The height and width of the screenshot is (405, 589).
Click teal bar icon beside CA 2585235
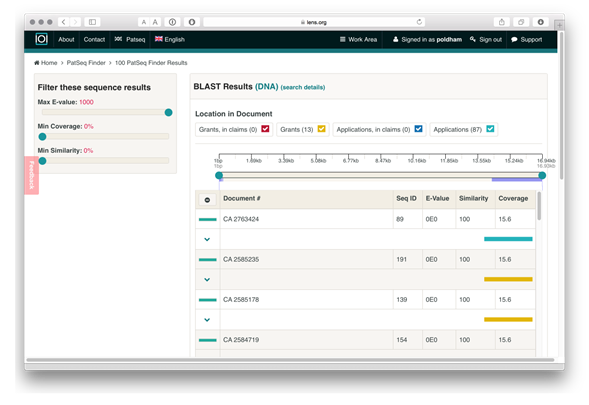coord(207,260)
